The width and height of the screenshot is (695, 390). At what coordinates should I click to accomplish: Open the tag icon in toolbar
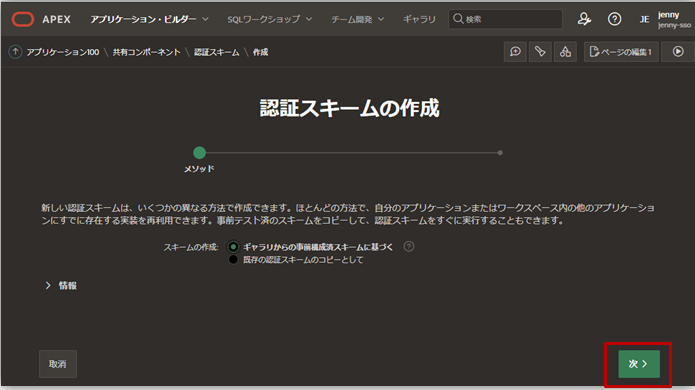click(x=540, y=52)
